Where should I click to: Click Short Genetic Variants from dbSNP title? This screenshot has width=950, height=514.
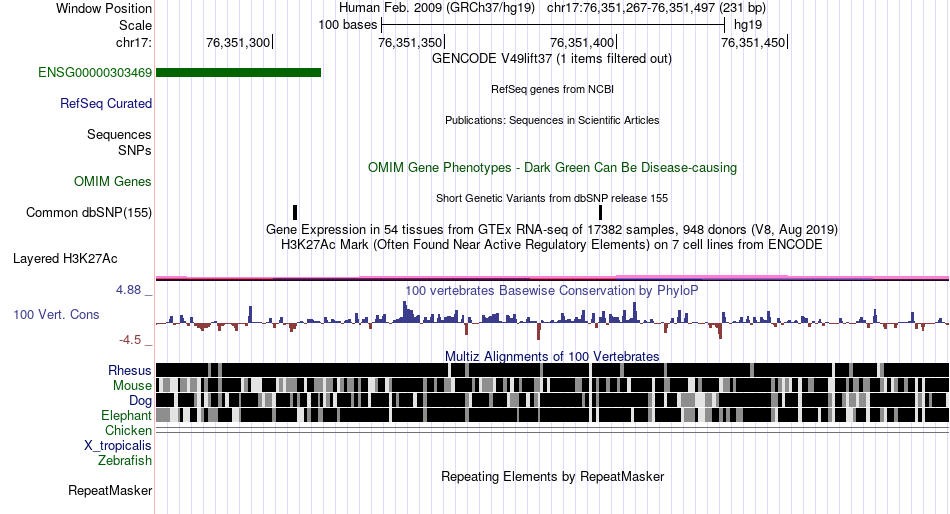pyautogui.click(x=552, y=198)
